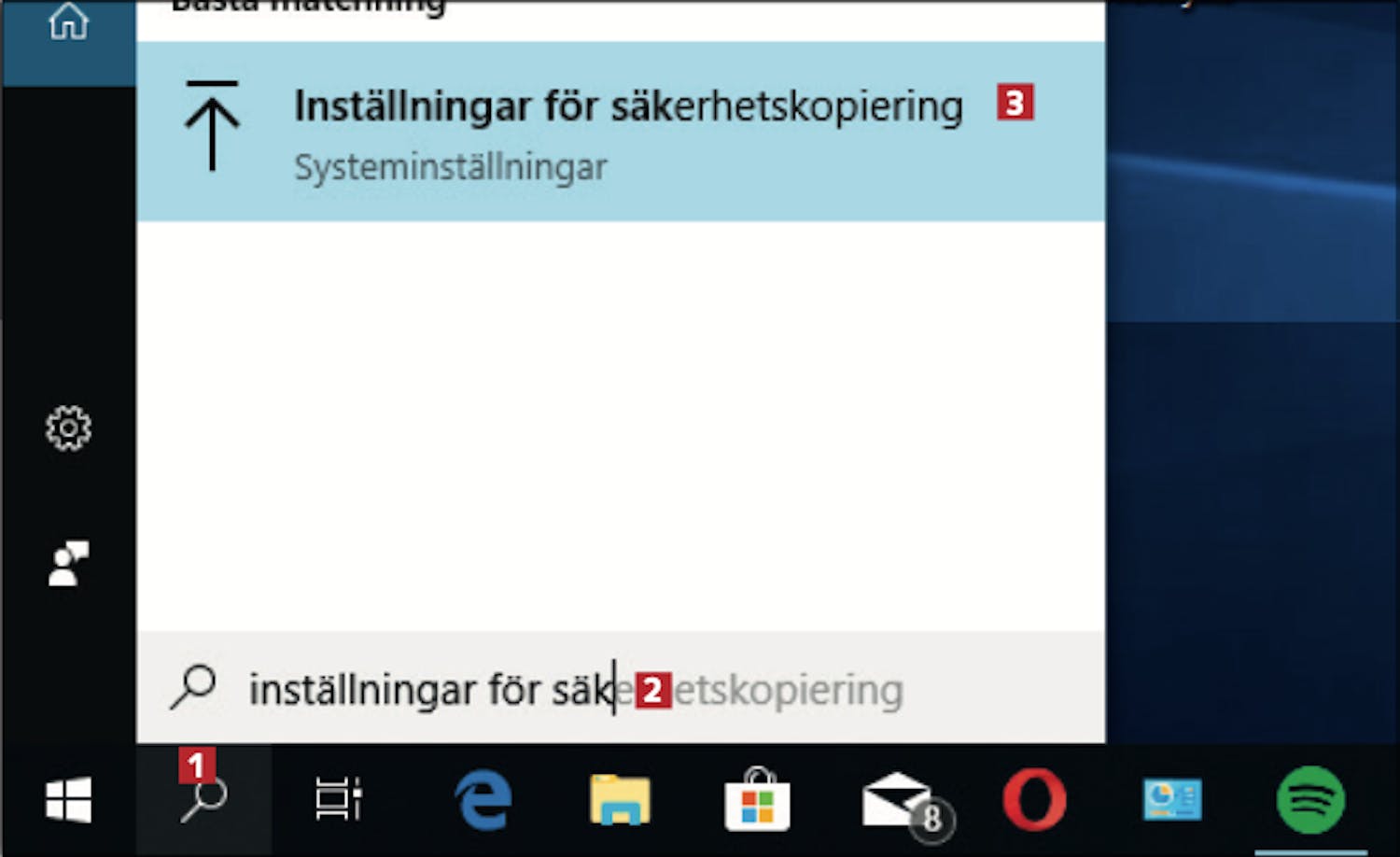Click the upload arrow icon of the backup result

[x=212, y=126]
